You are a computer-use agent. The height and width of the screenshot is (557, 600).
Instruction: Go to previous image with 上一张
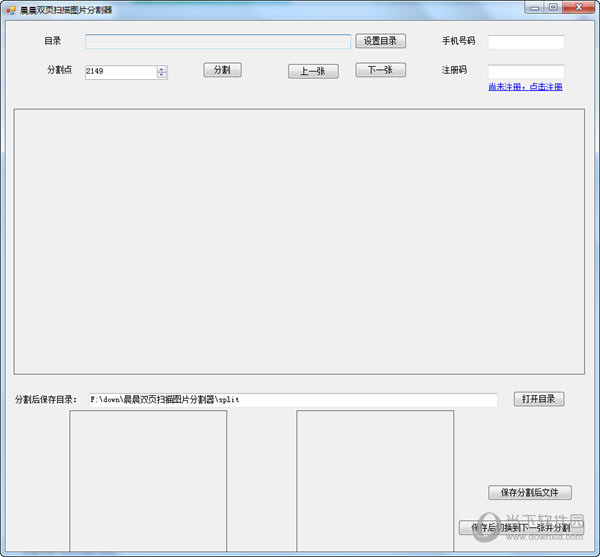pyautogui.click(x=313, y=71)
